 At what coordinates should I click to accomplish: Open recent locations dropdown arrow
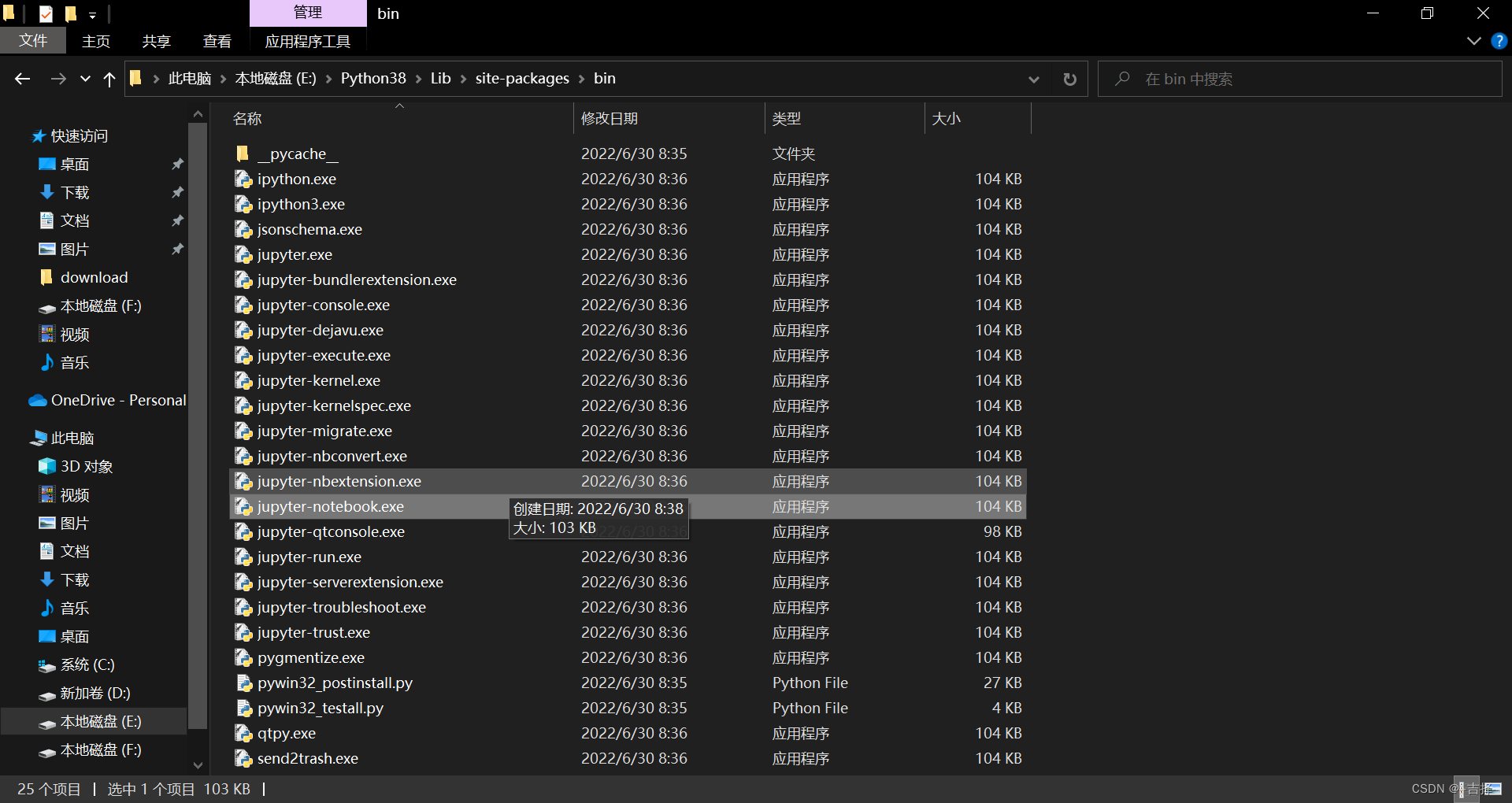tap(85, 79)
